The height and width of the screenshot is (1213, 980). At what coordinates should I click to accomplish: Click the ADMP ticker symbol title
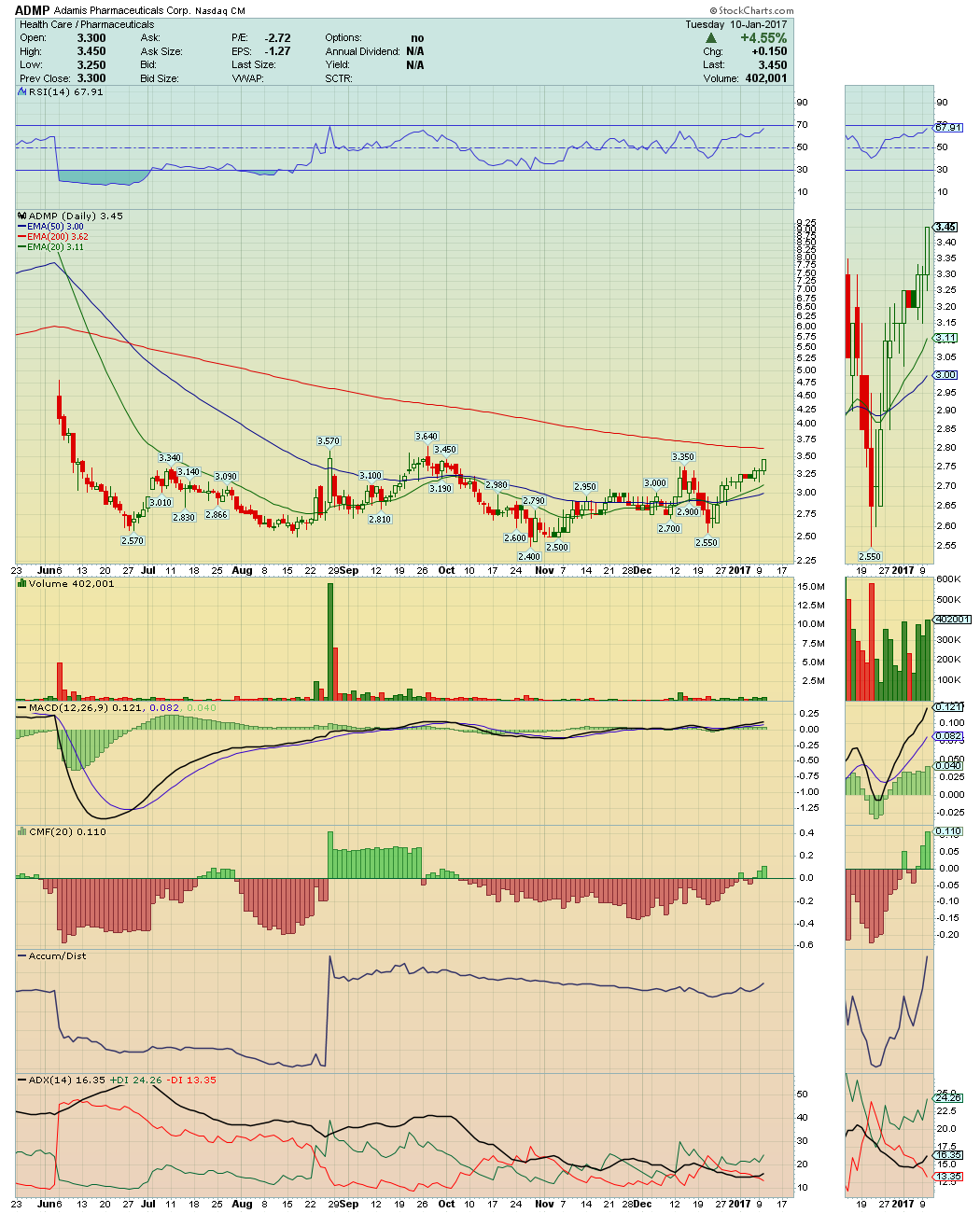[x=33, y=10]
